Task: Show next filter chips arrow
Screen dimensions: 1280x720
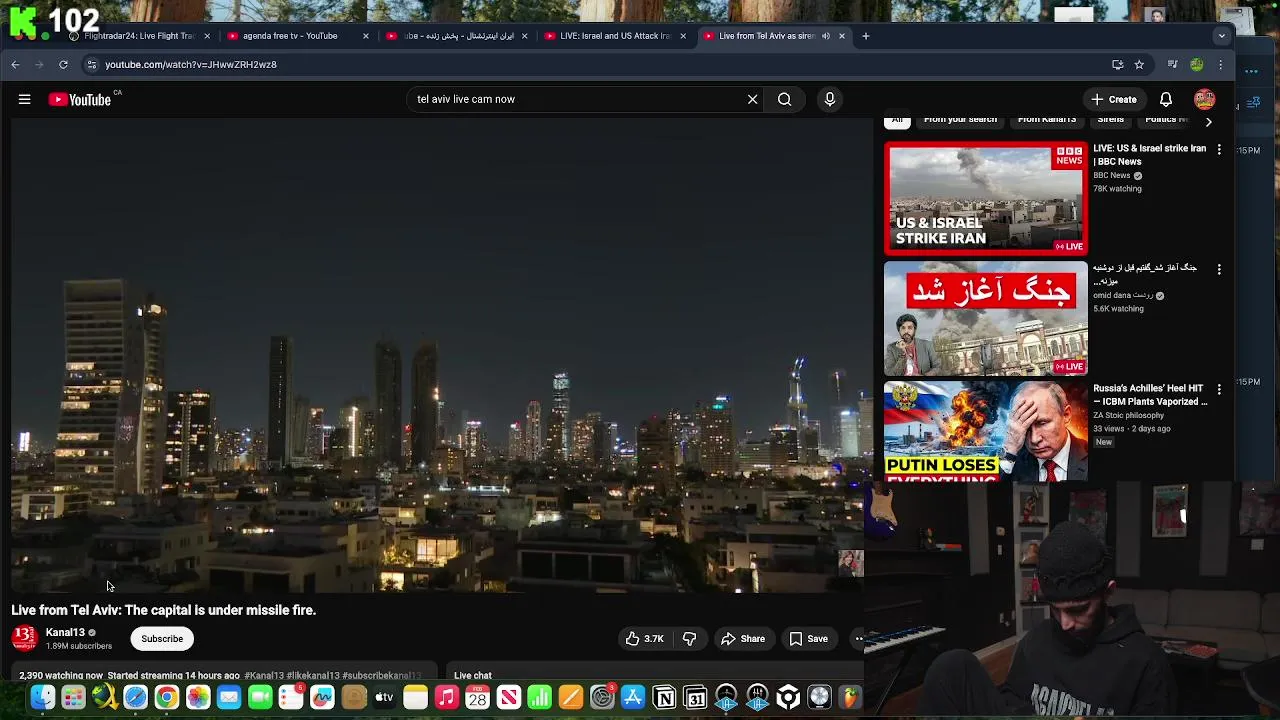Action: pos(1208,121)
